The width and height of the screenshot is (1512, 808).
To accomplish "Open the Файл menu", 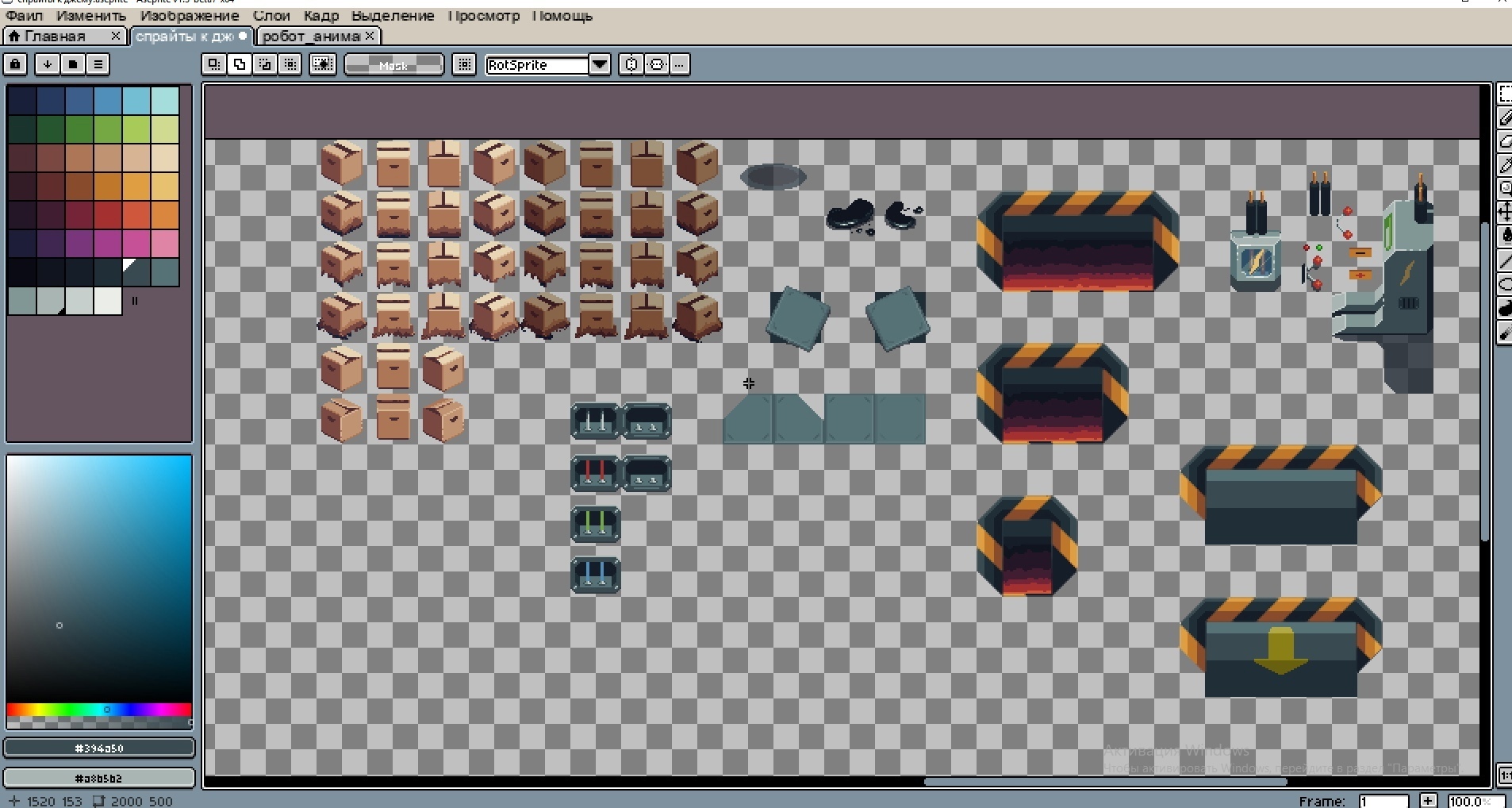I will pyautogui.click(x=25, y=16).
